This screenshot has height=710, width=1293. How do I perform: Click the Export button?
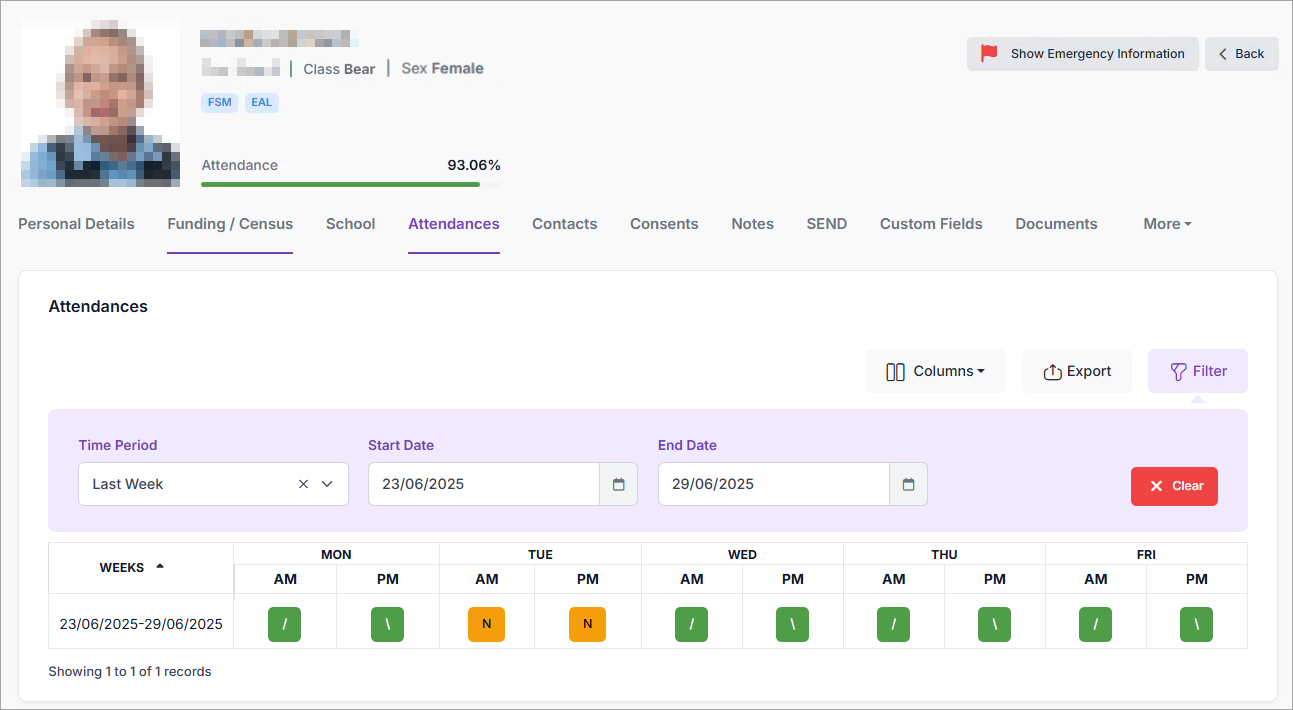pos(1076,371)
